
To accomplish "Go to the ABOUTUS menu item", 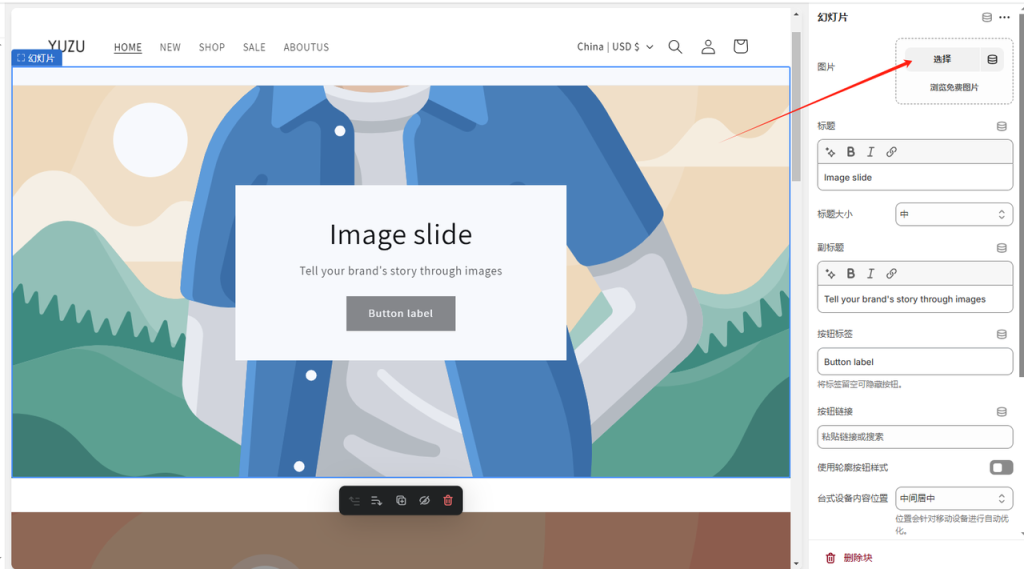I will click(x=306, y=47).
